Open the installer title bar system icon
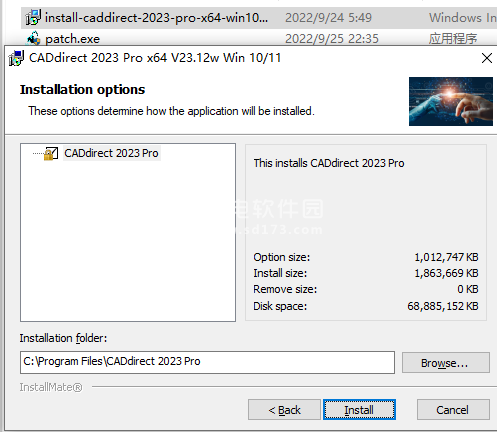The height and width of the screenshot is (432, 497). [16, 58]
